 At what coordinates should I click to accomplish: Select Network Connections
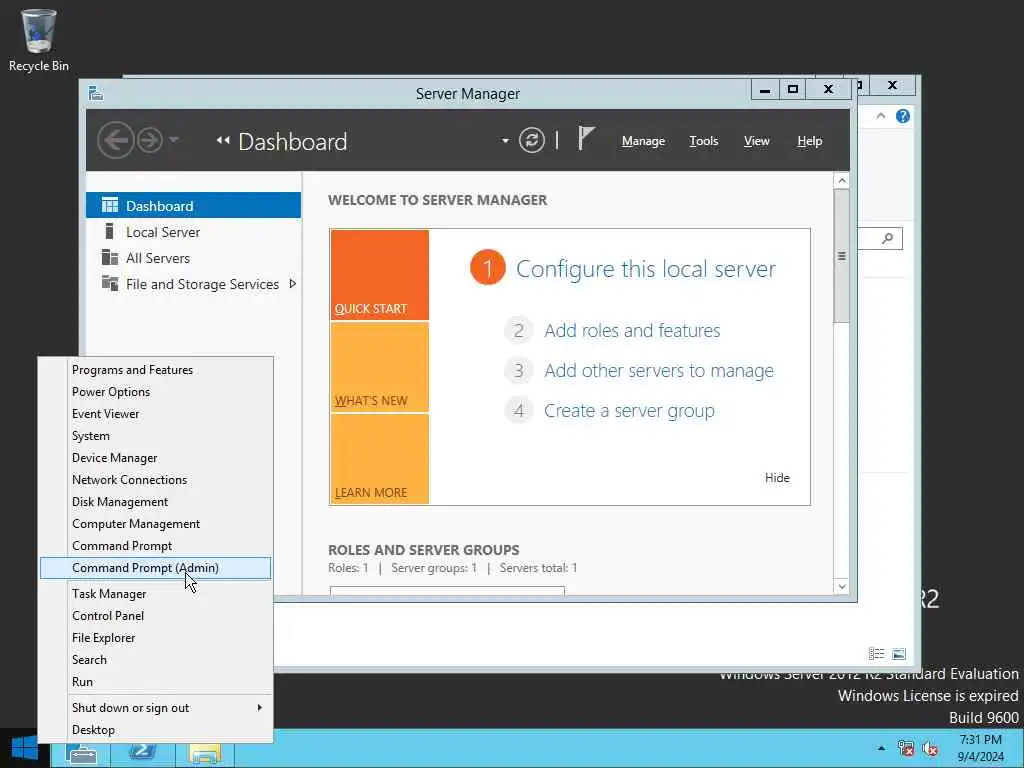pyautogui.click(x=155, y=479)
